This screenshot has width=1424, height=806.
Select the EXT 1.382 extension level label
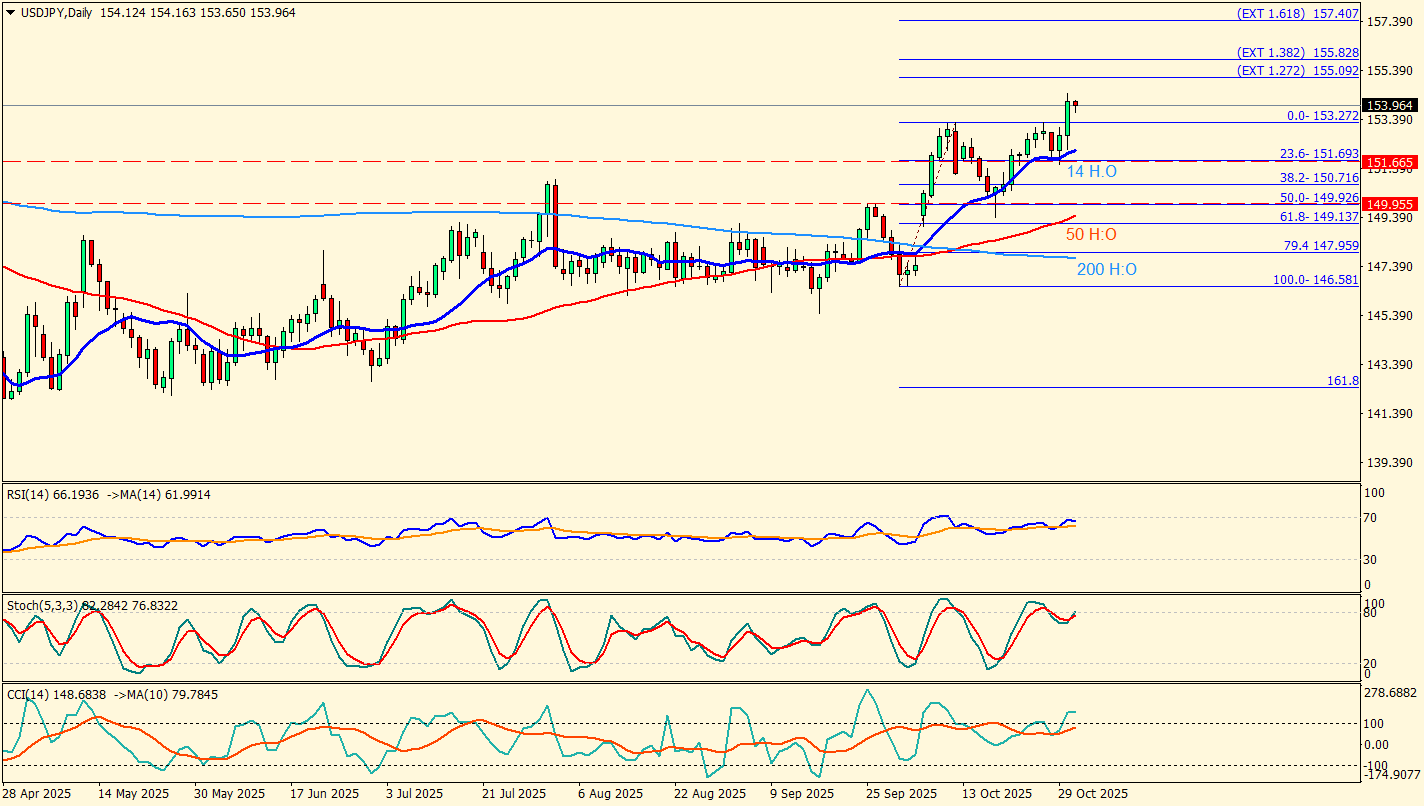click(1297, 52)
